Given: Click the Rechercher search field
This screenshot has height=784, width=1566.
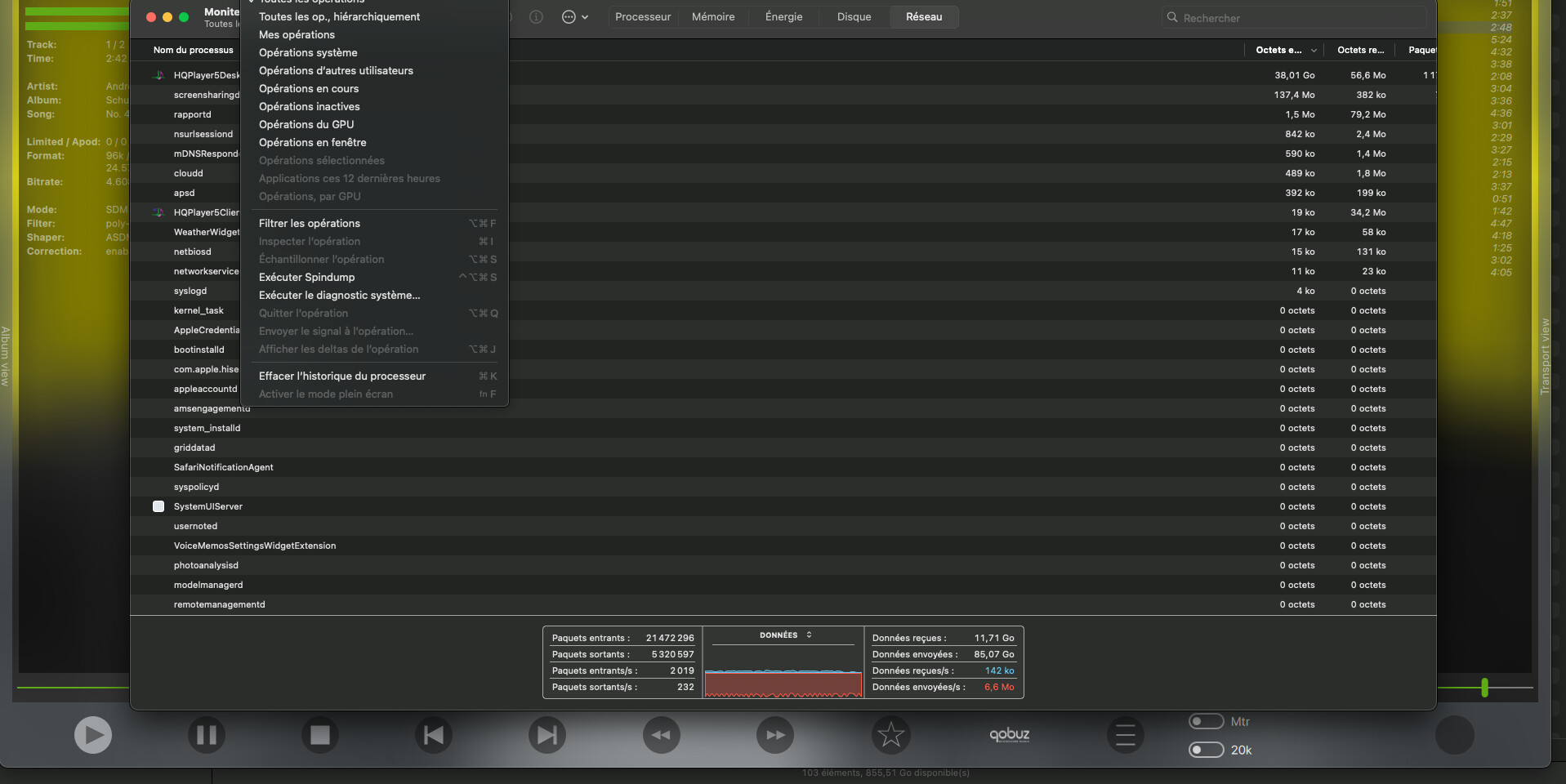Looking at the screenshot, I should (1294, 17).
